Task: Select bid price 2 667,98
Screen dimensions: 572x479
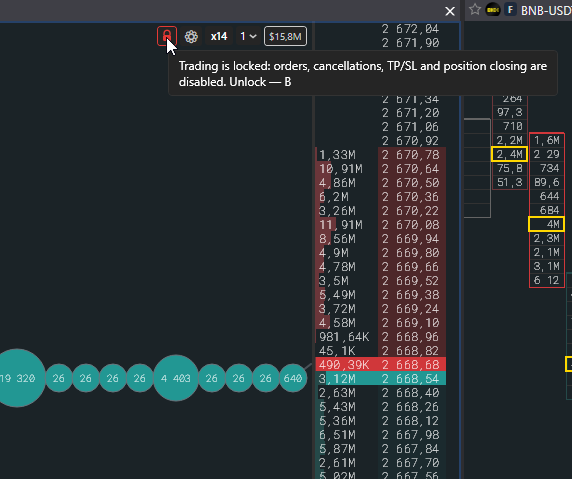Action: [411, 435]
